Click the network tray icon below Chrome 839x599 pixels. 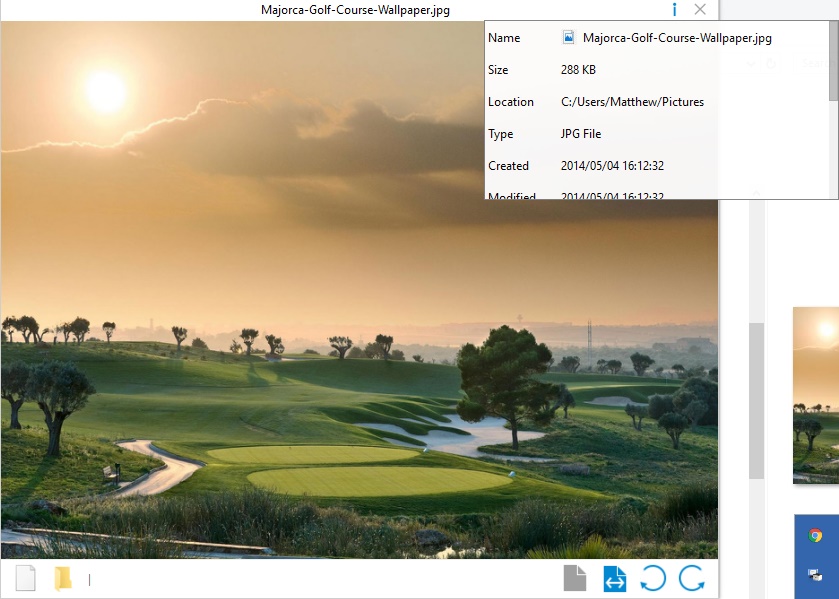click(815, 575)
